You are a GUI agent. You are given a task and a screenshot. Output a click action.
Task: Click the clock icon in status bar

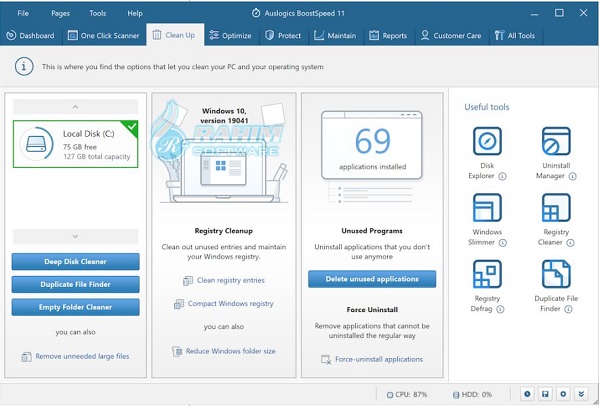click(x=527, y=394)
